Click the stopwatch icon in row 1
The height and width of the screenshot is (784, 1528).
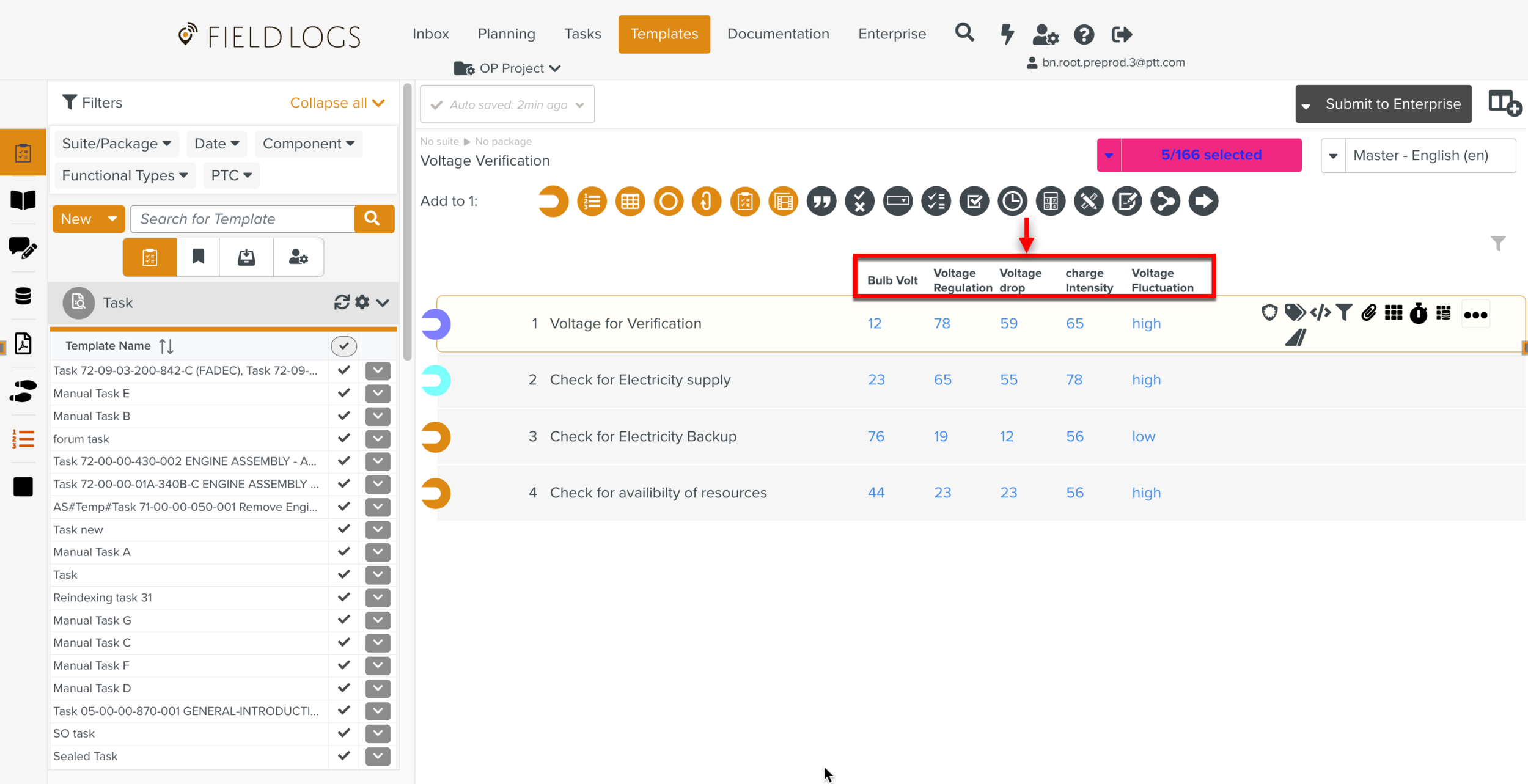[x=1418, y=313]
